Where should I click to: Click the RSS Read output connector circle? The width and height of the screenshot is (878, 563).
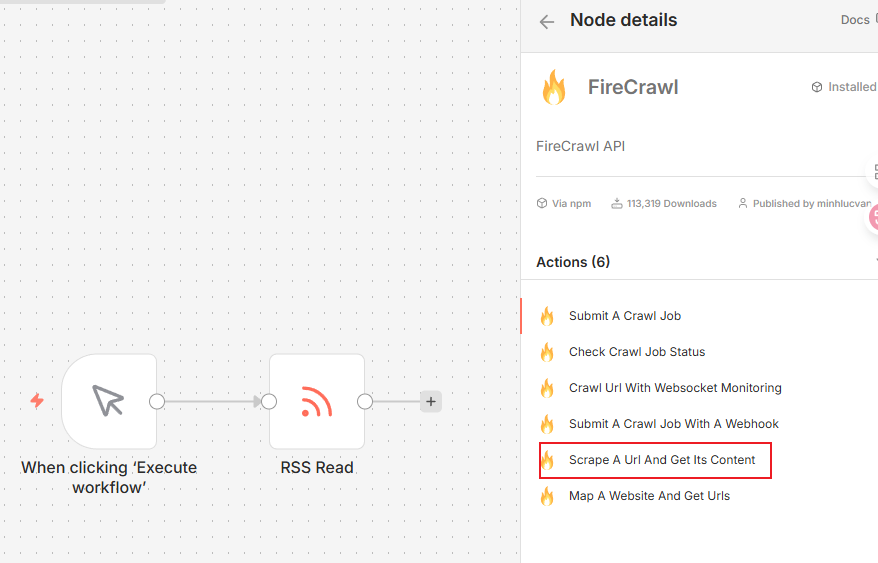365,402
